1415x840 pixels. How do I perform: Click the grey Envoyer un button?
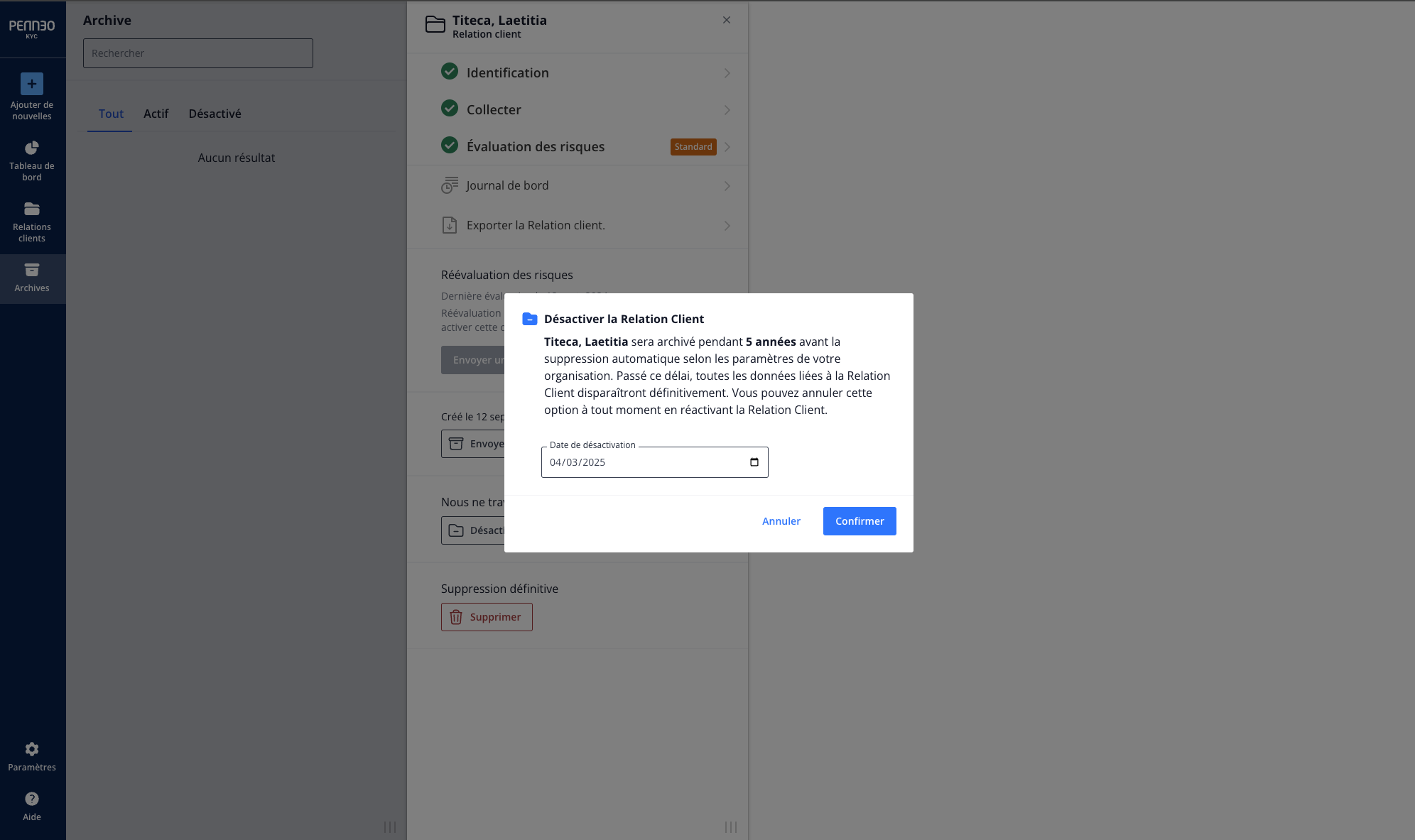pyautogui.click(x=473, y=360)
